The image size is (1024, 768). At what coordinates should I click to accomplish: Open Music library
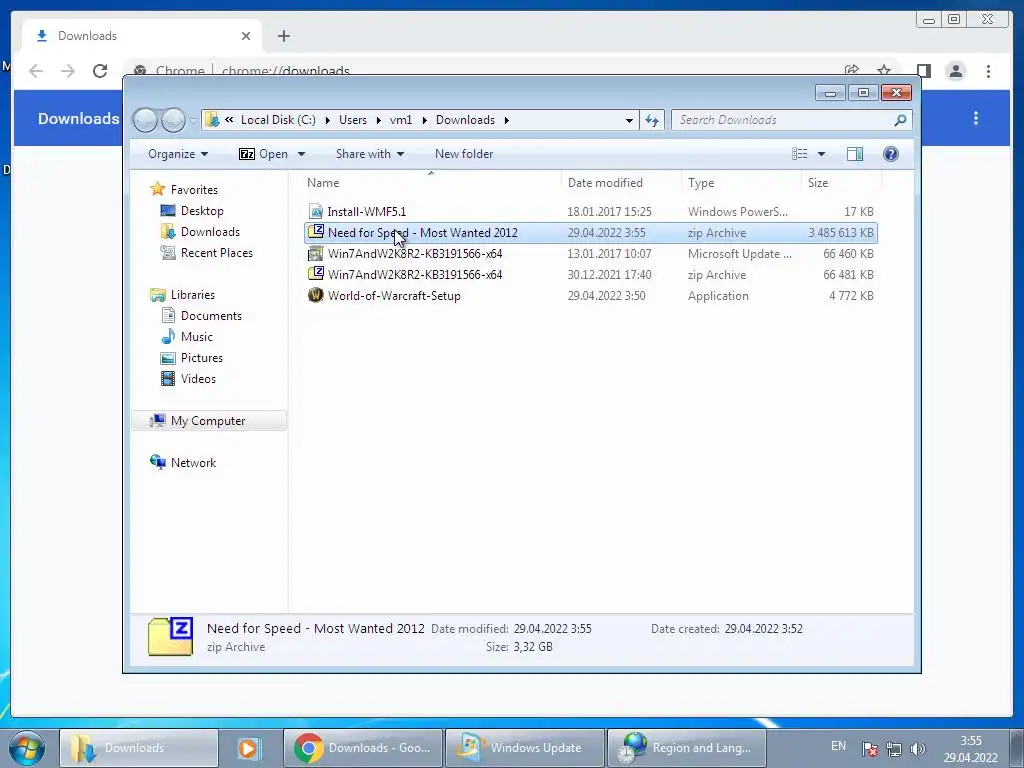[197, 336]
